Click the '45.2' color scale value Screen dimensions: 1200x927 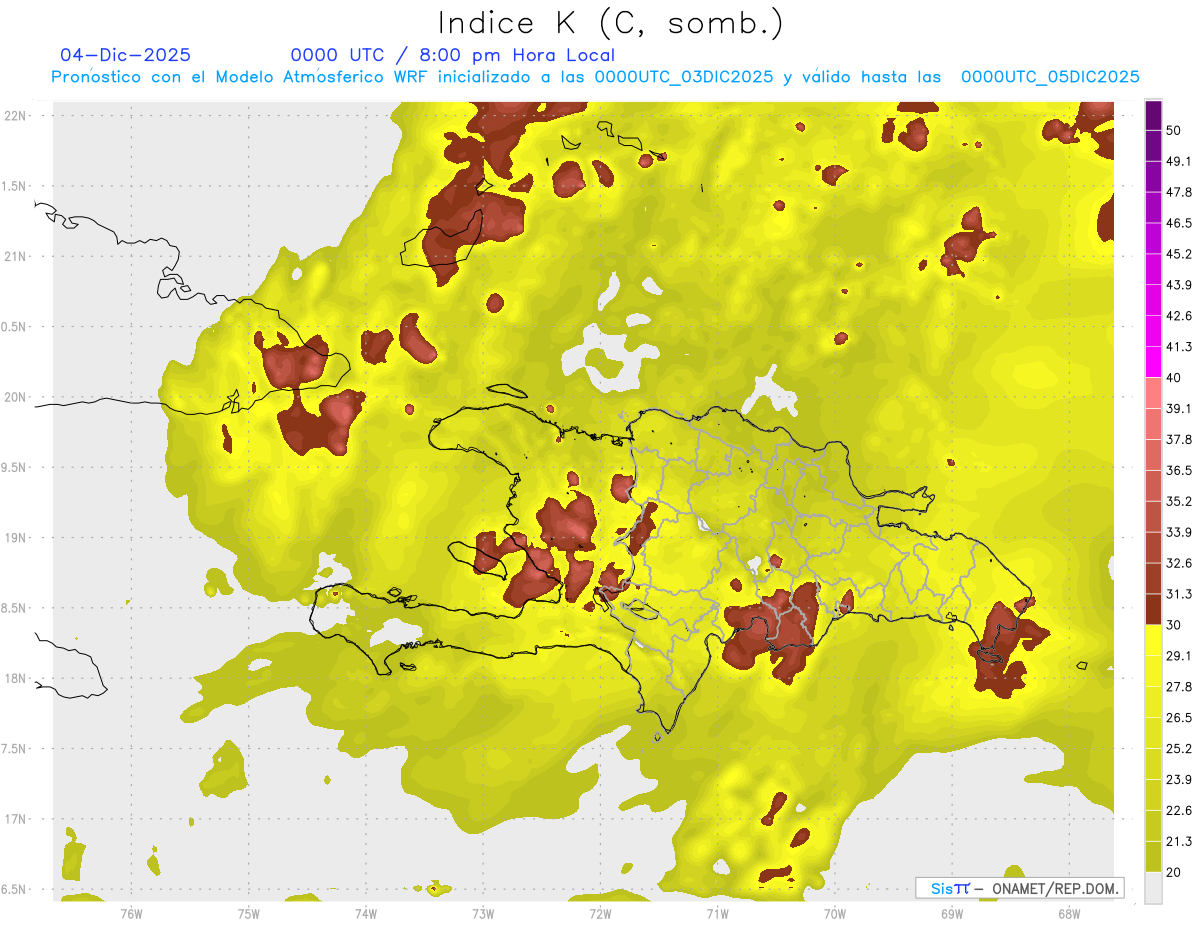pyautogui.click(x=1179, y=254)
